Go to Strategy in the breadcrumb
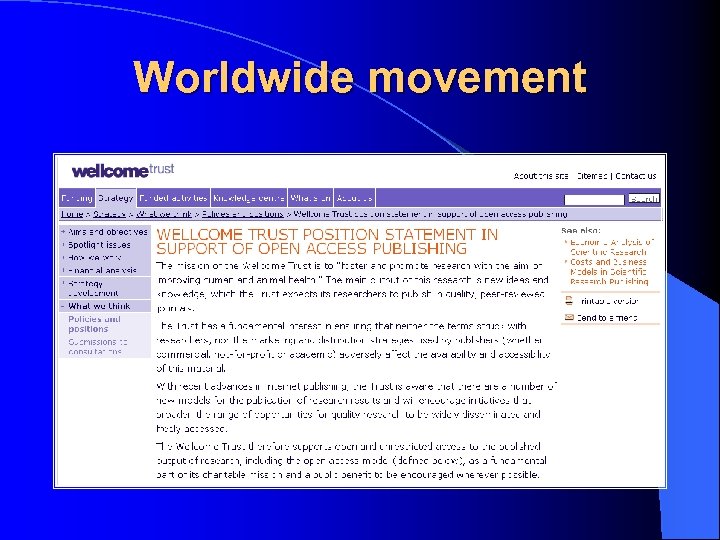 click(109, 214)
